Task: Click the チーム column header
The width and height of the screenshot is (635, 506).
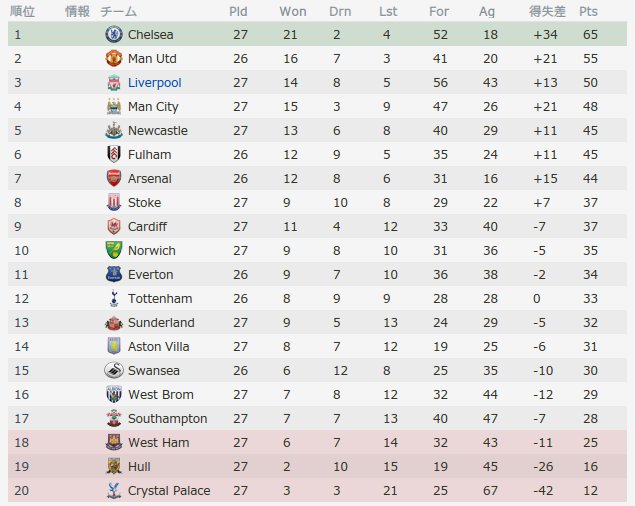Action: (118, 11)
